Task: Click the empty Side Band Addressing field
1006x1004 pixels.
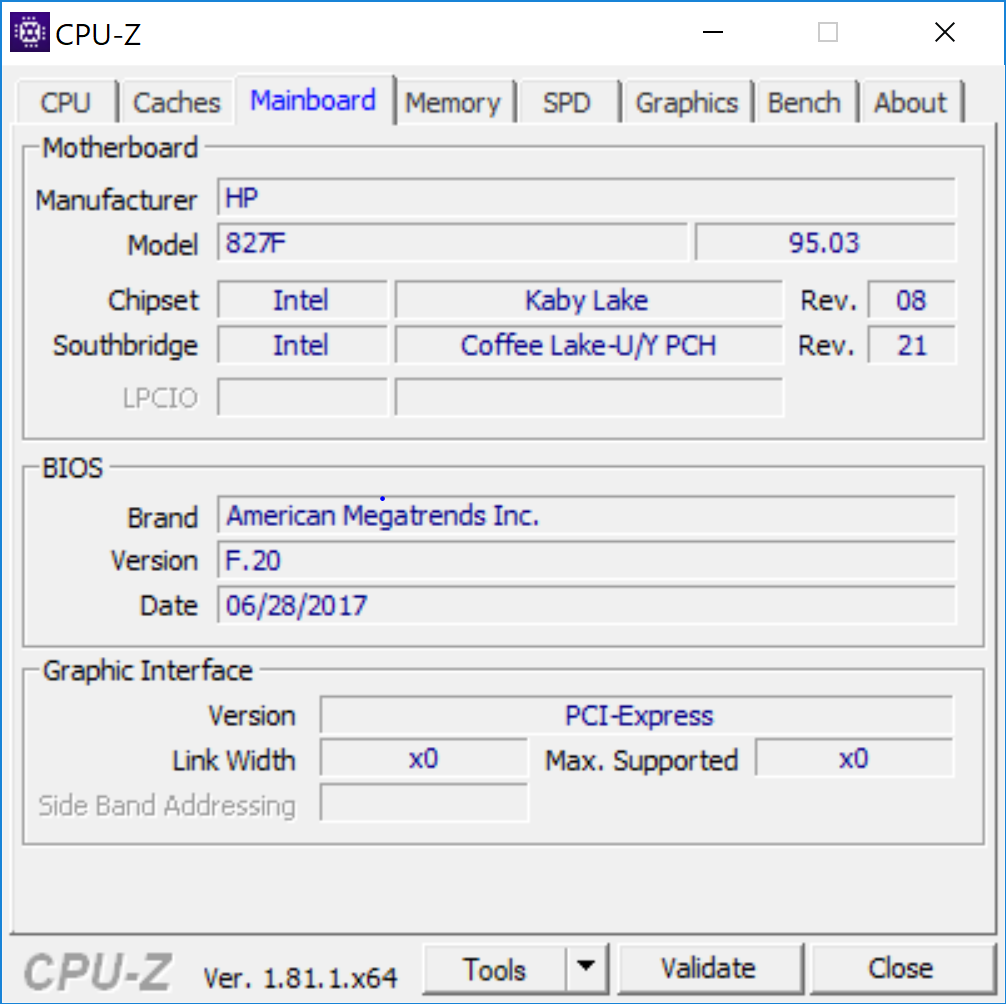Action: (424, 803)
